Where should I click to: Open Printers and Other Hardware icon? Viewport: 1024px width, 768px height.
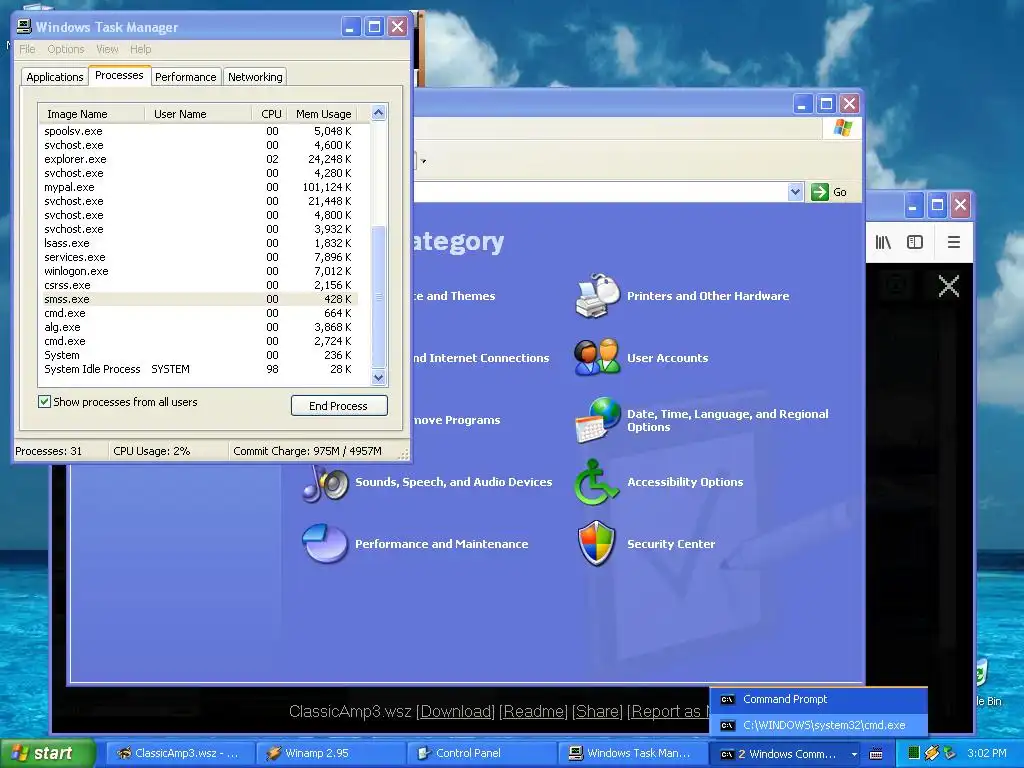[x=597, y=296]
